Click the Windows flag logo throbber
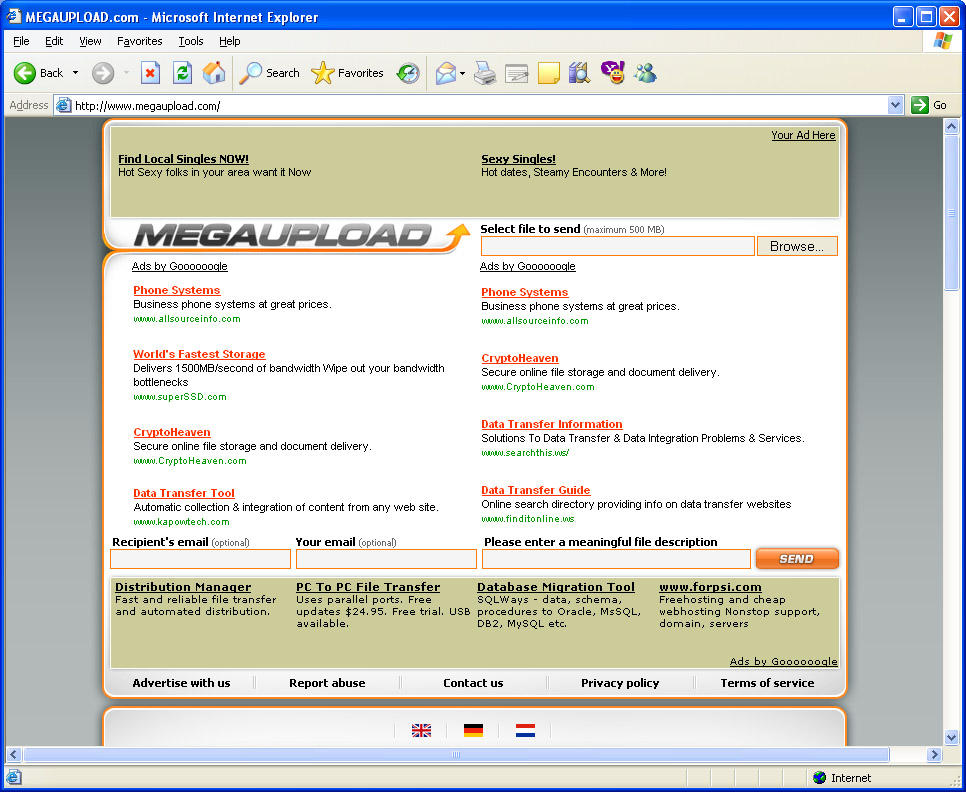The image size is (966, 792). (x=943, y=41)
